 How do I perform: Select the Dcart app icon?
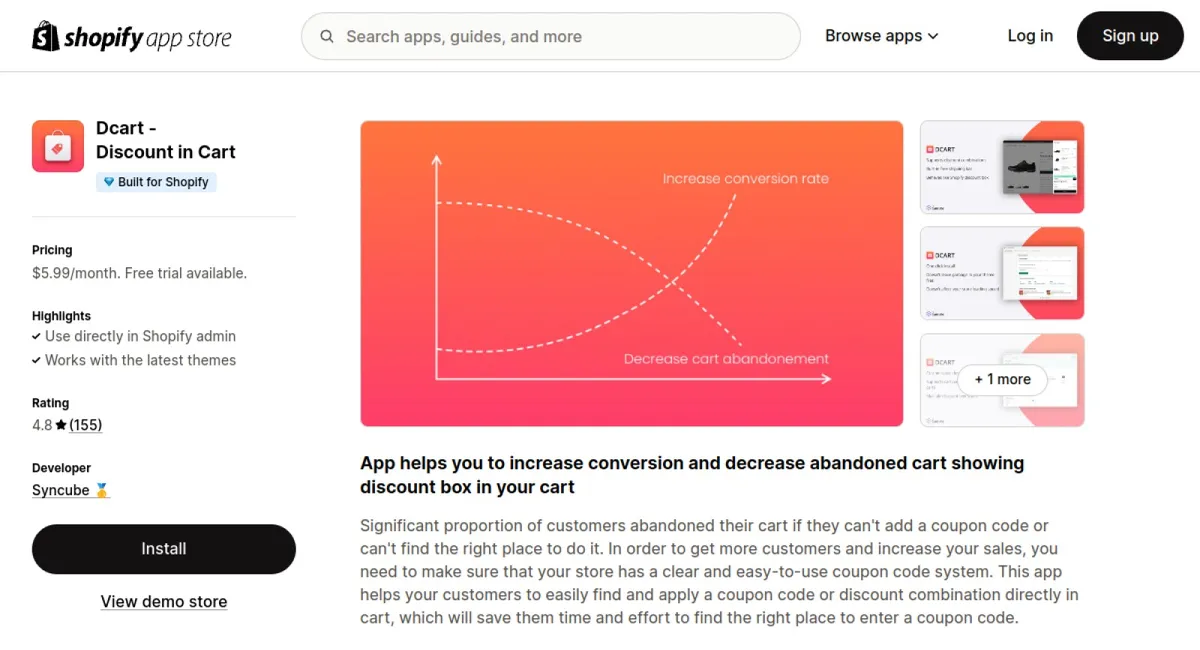click(x=57, y=145)
